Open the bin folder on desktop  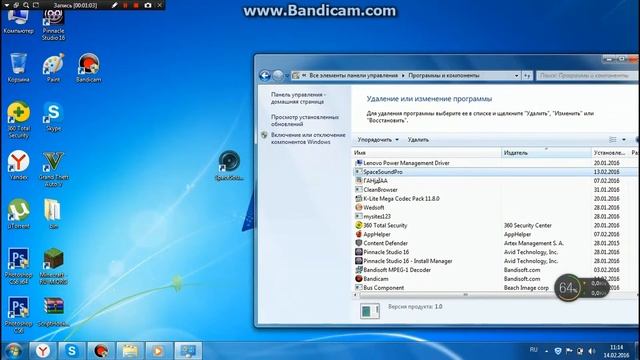[x=53, y=214]
